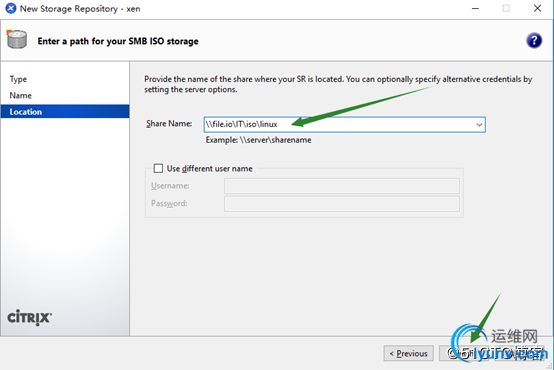Click the Finish button

(464, 353)
